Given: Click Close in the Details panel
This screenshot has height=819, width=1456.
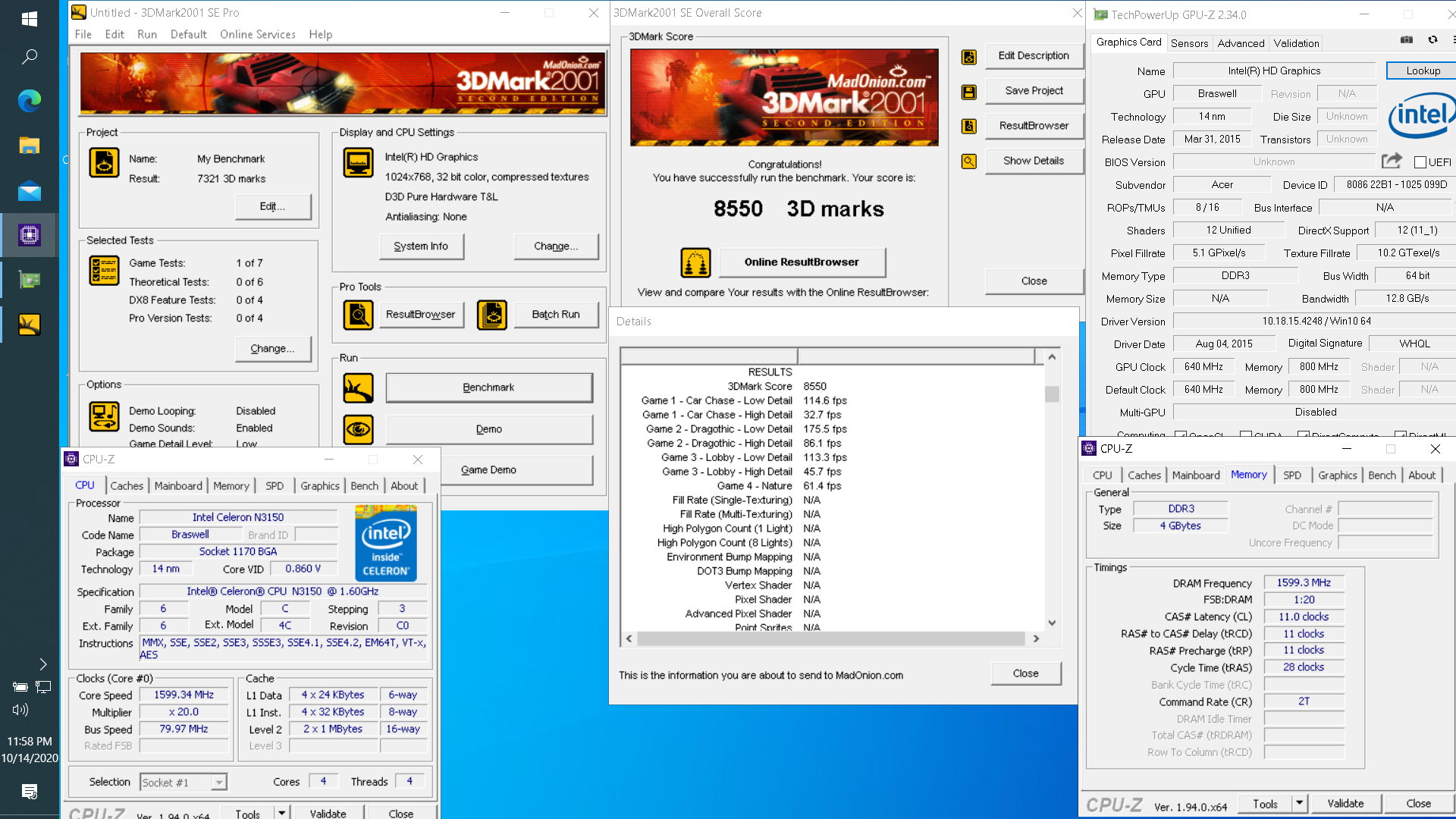Looking at the screenshot, I should coord(1025,673).
